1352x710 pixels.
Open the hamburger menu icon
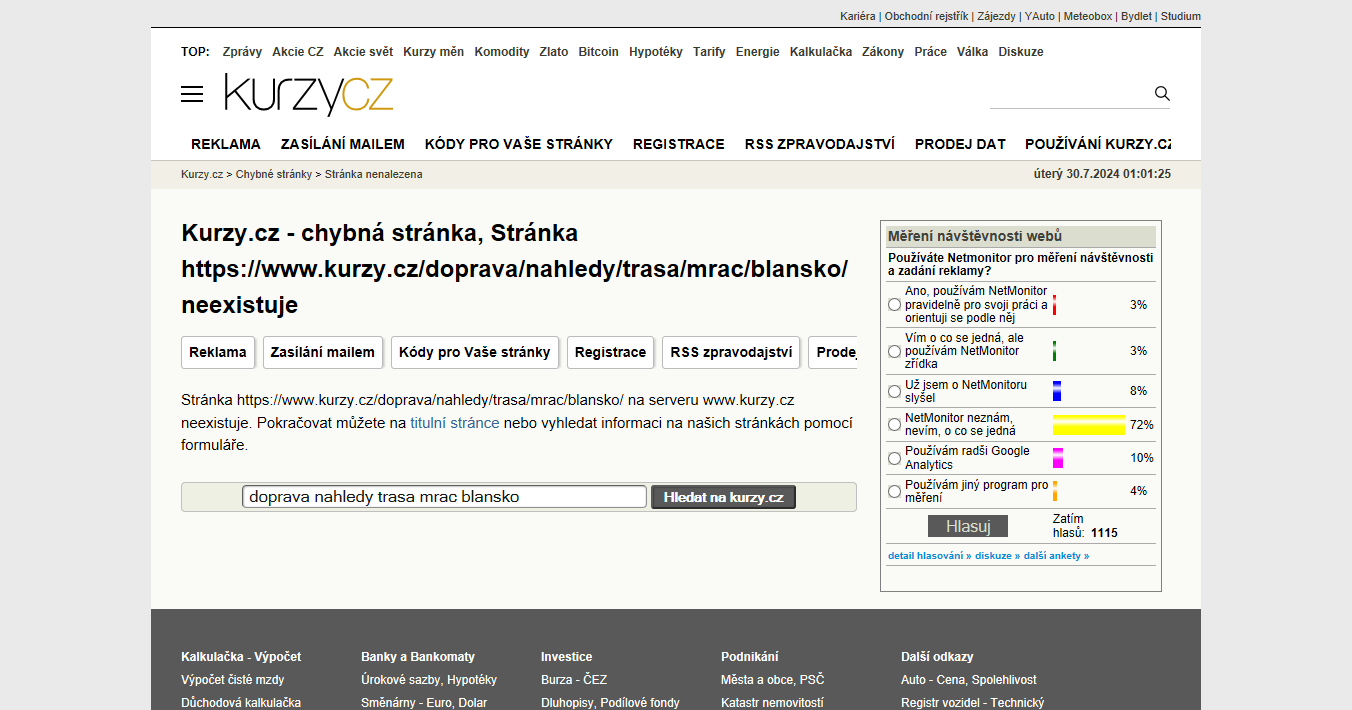[x=192, y=94]
